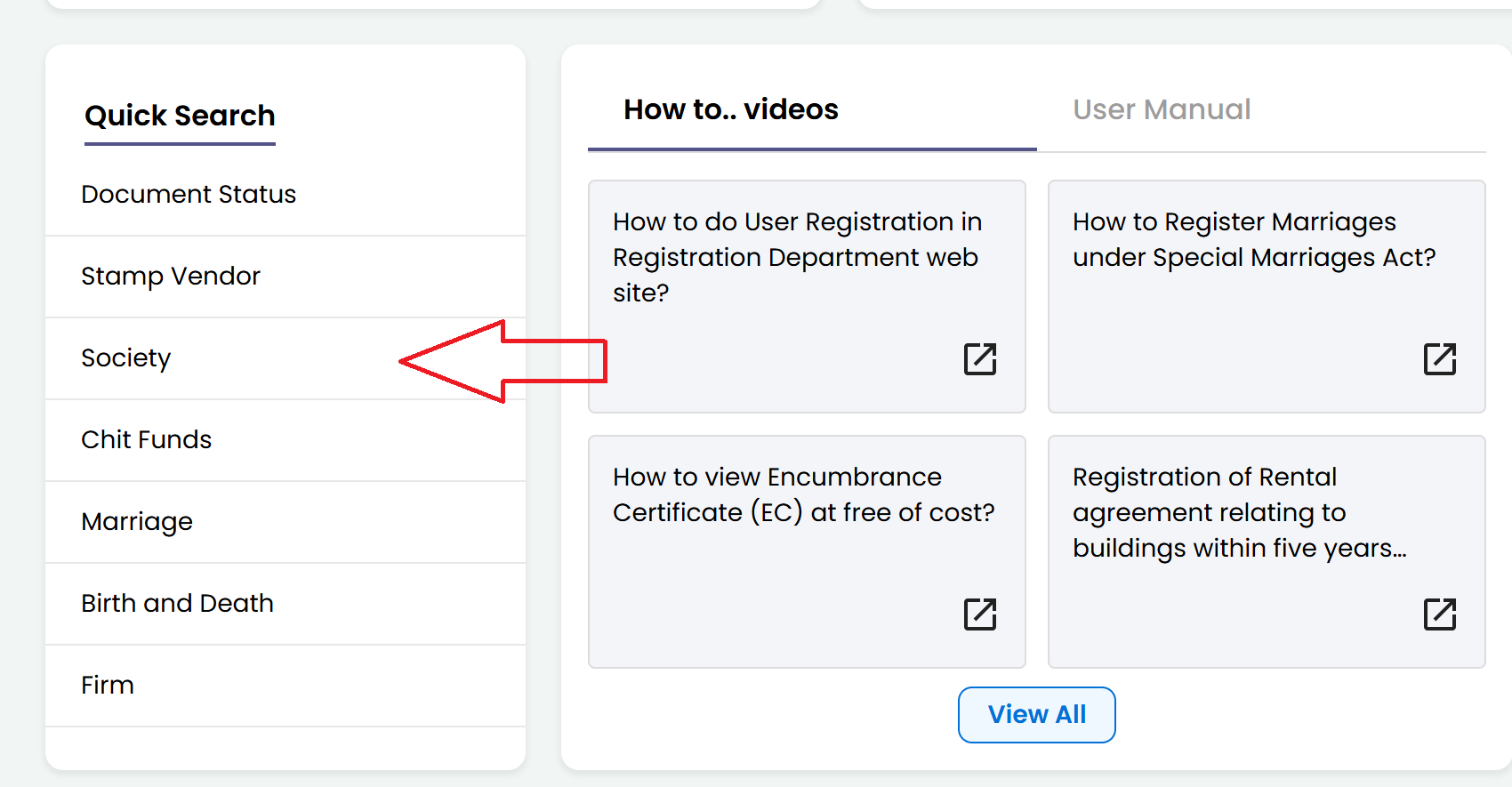Click the red arrow pointing to Society
This screenshot has width=1512, height=787.
pyautogui.click(x=503, y=360)
